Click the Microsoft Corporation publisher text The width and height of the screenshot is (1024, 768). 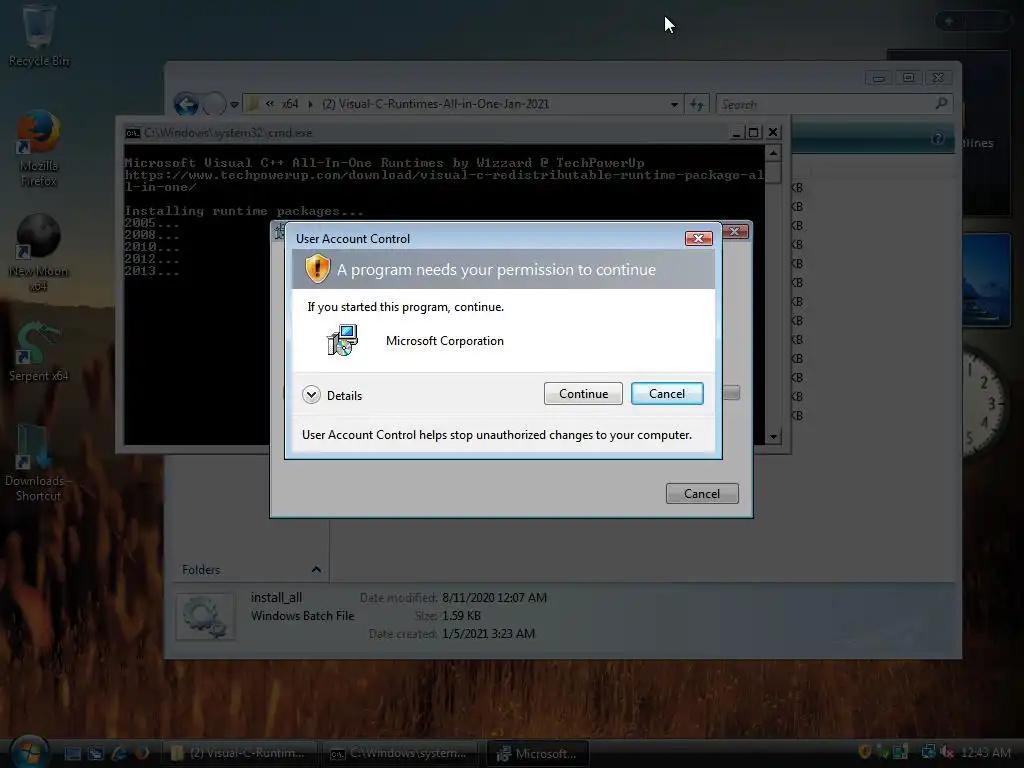tap(445, 341)
